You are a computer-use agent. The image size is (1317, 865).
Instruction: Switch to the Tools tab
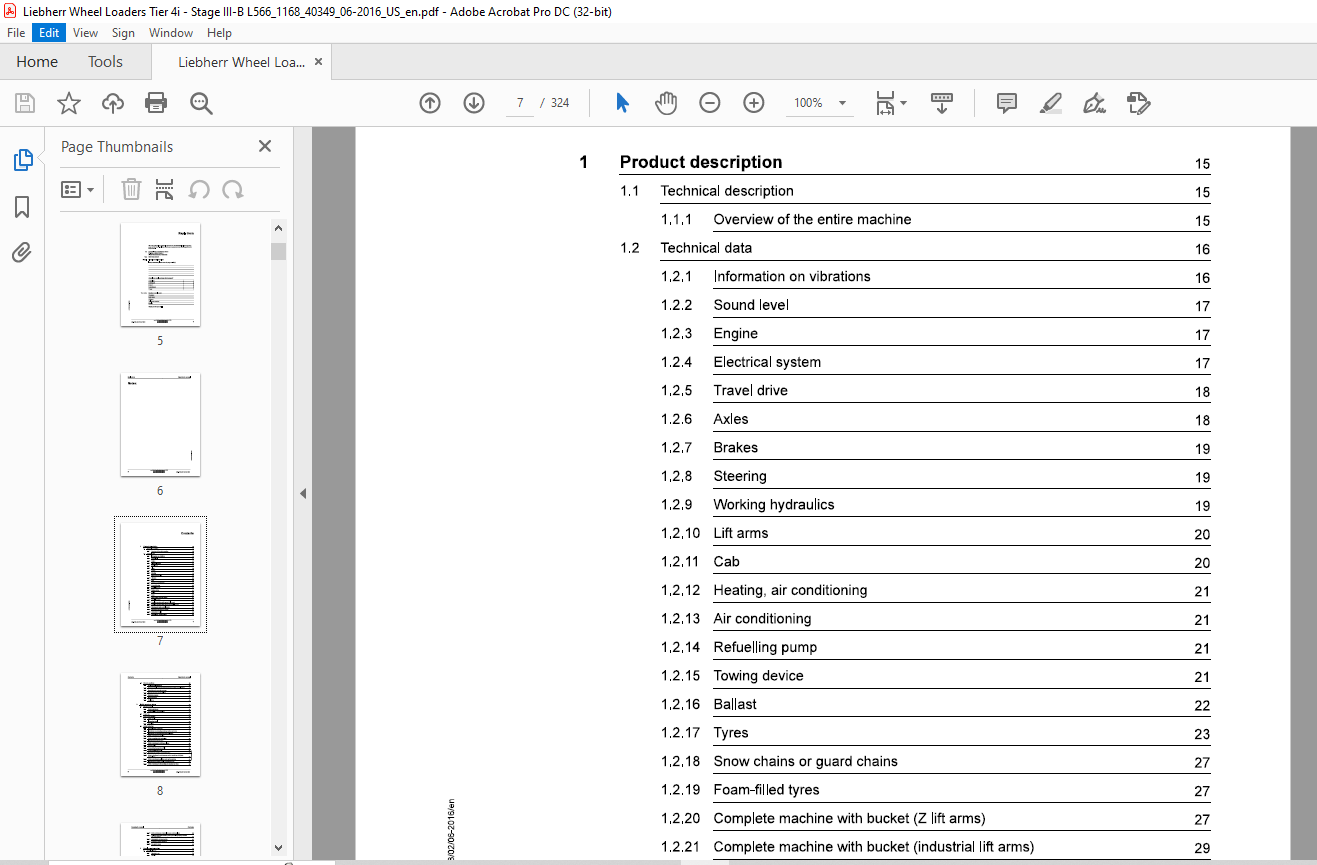pyautogui.click(x=105, y=62)
